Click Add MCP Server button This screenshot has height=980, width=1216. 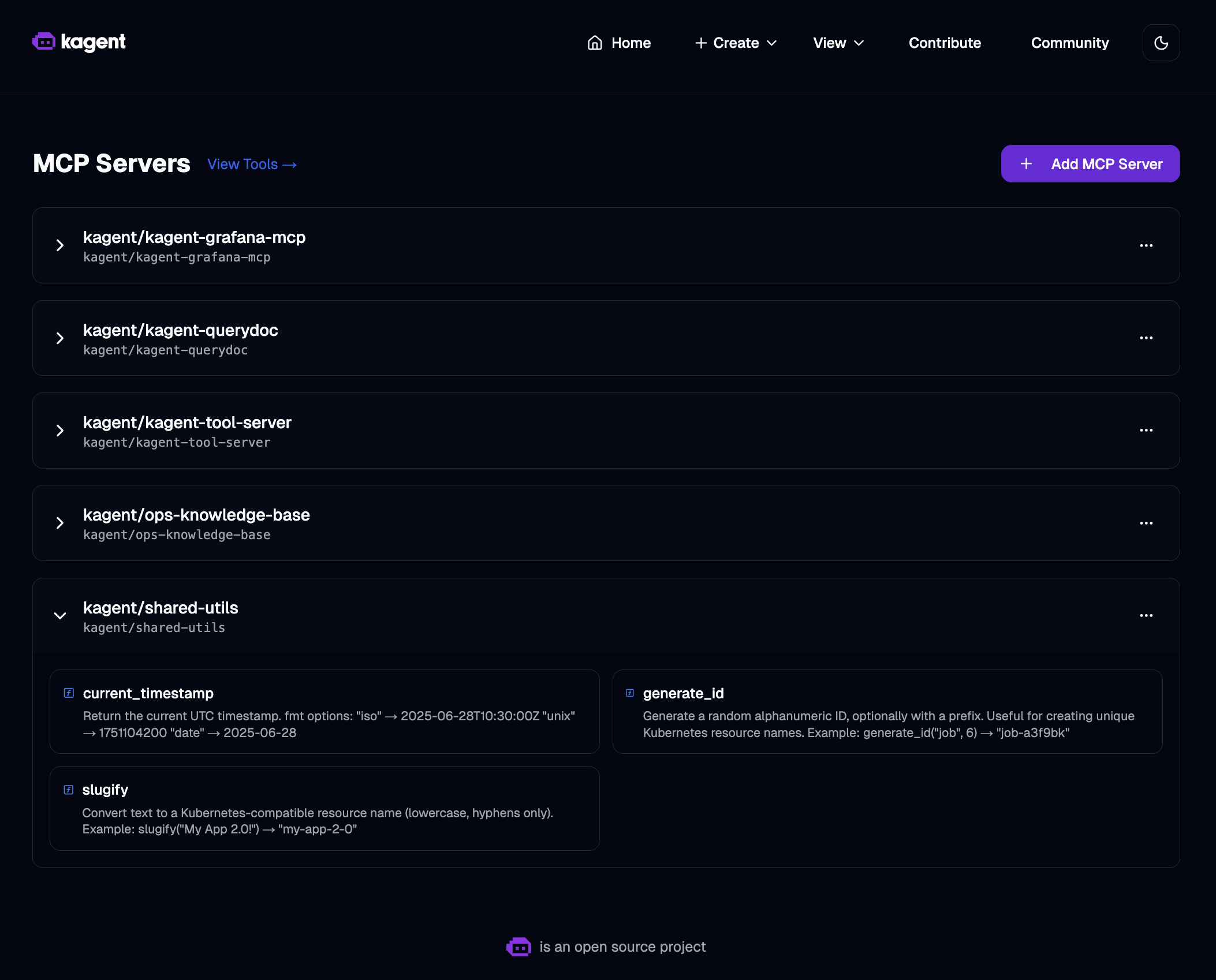tap(1090, 164)
